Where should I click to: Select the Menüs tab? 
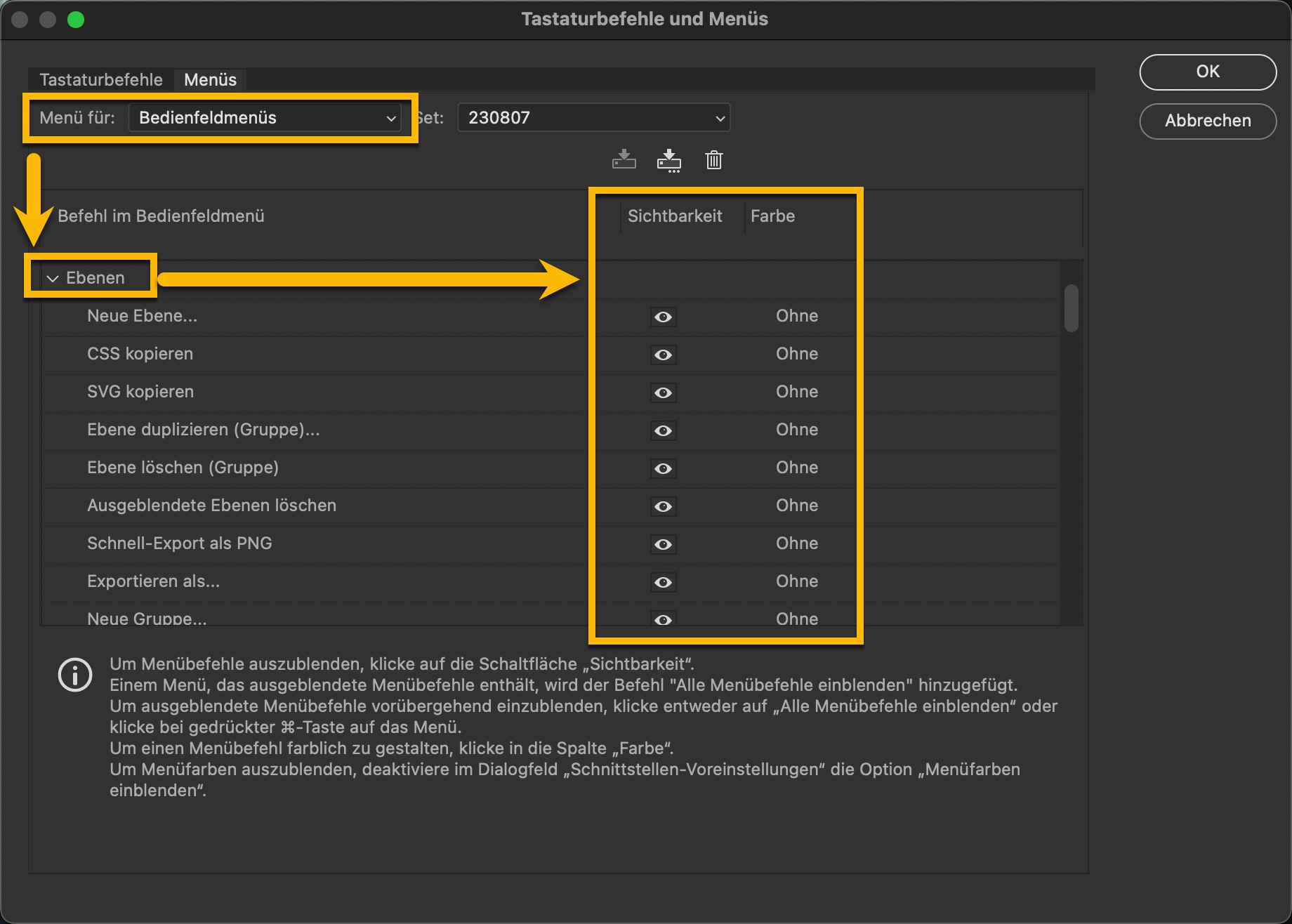pyautogui.click(x=210, y=79)
